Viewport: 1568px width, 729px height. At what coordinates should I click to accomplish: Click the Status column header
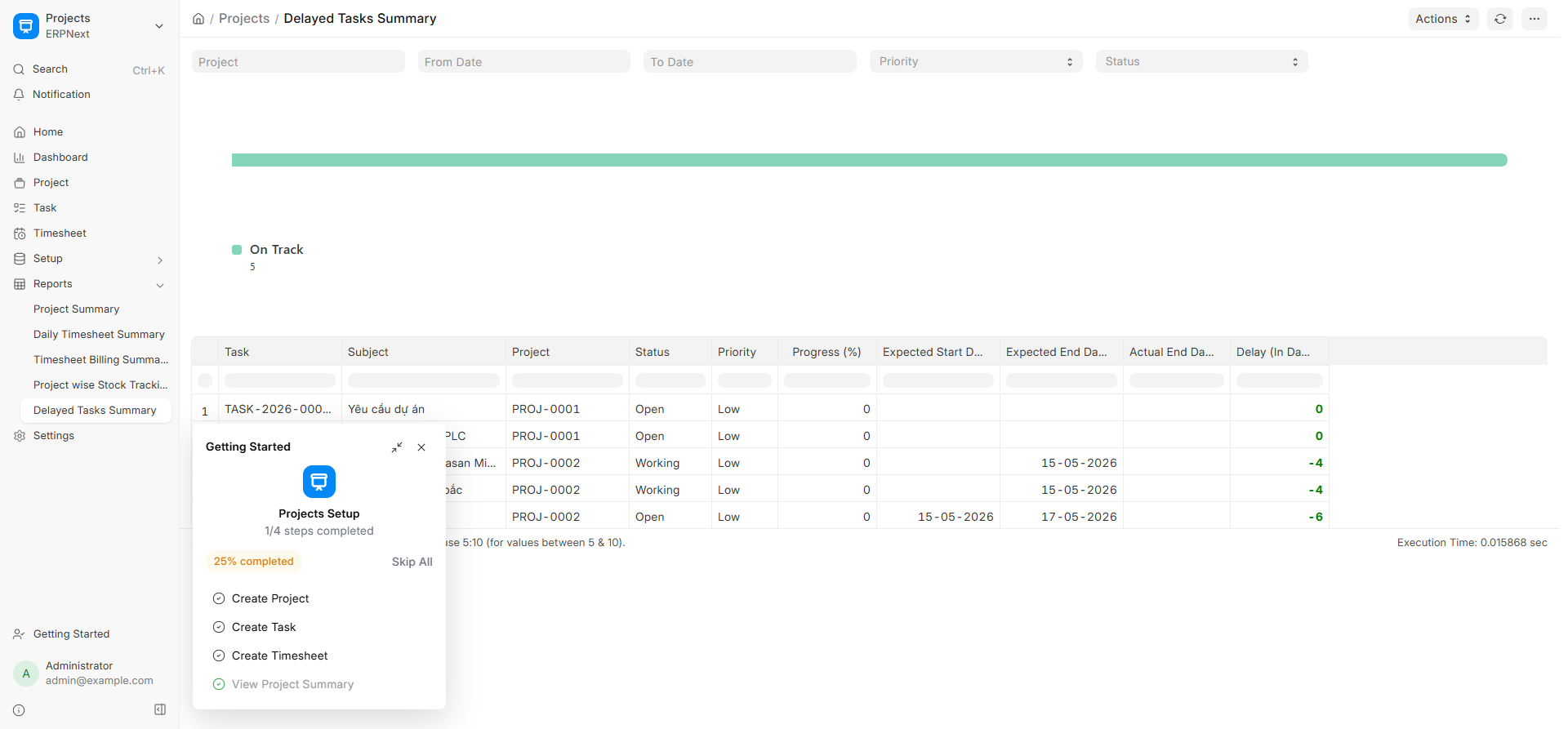670,352
